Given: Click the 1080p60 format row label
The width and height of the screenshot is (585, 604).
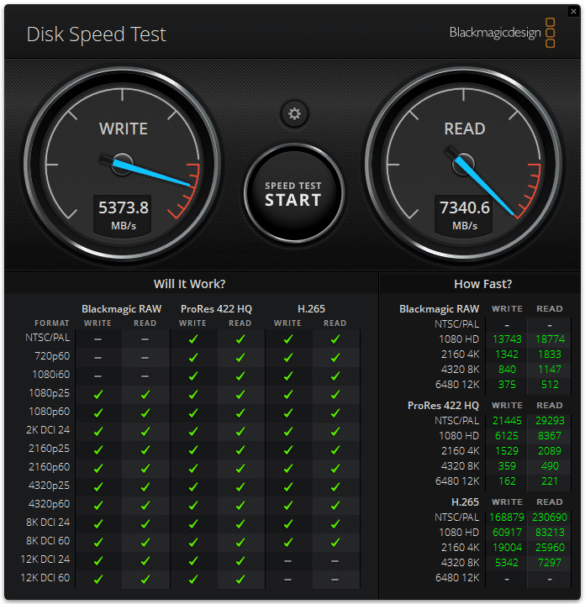Looking at the screenshot, I should [49, 411].
